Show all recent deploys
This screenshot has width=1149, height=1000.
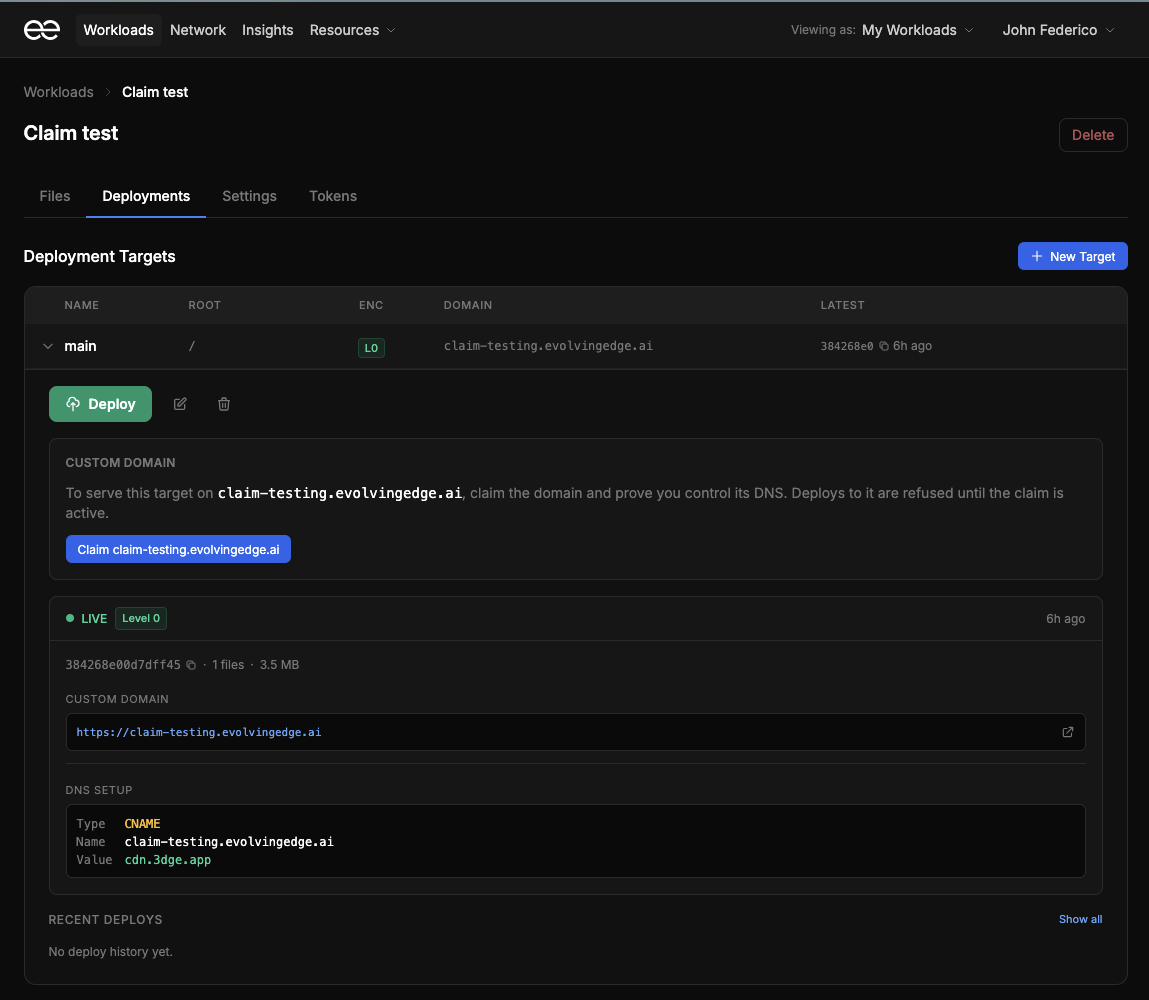tap(1080, 919)
